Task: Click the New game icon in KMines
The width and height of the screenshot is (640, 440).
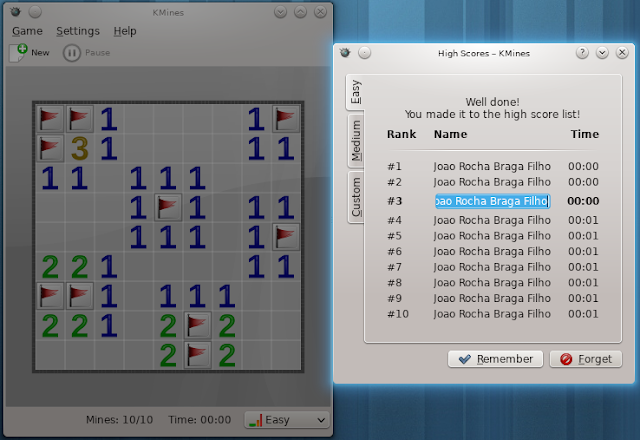Action: pyautogui.click(x=18, y=53)
